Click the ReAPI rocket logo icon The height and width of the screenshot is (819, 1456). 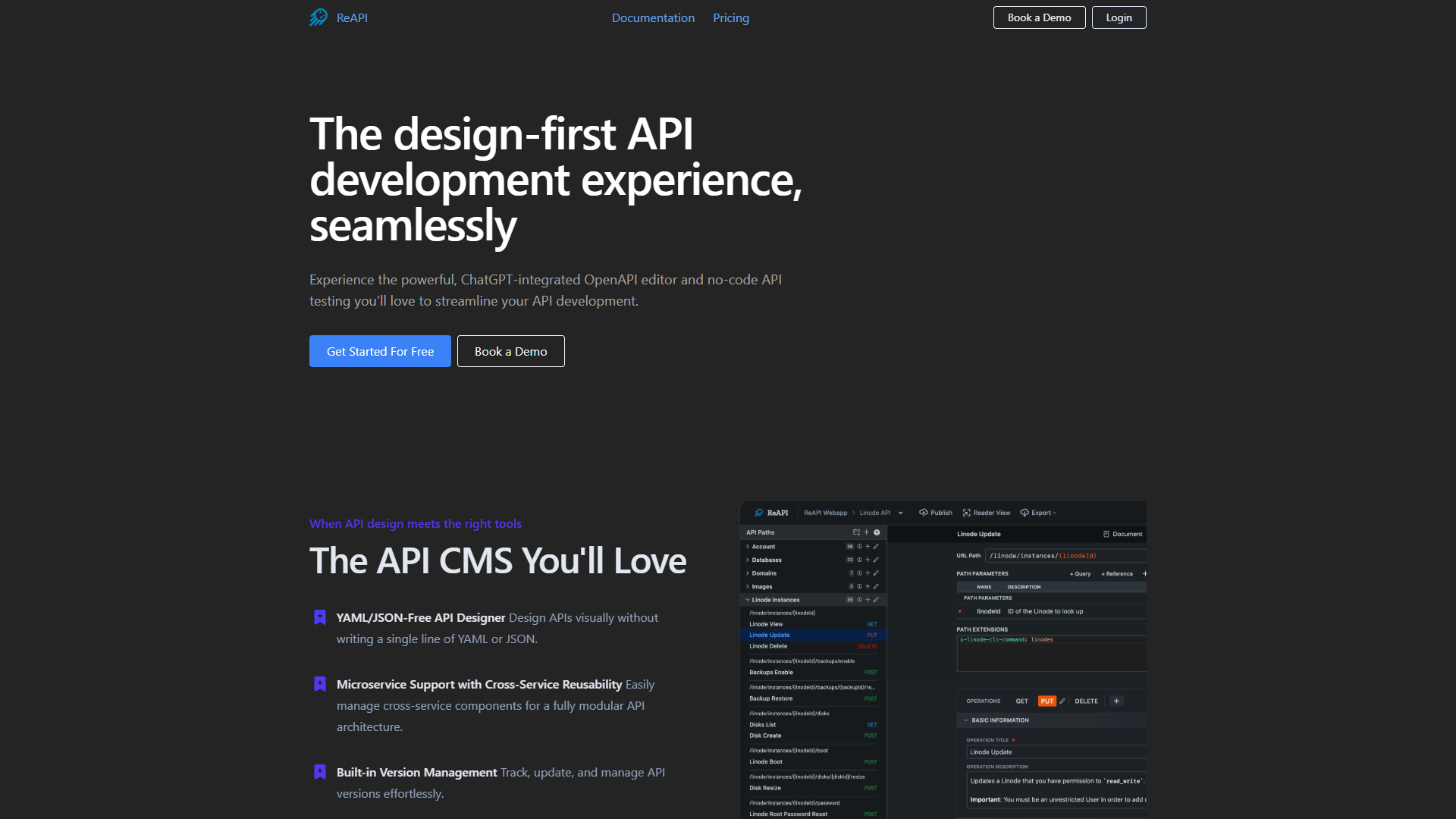click(318, 17)
